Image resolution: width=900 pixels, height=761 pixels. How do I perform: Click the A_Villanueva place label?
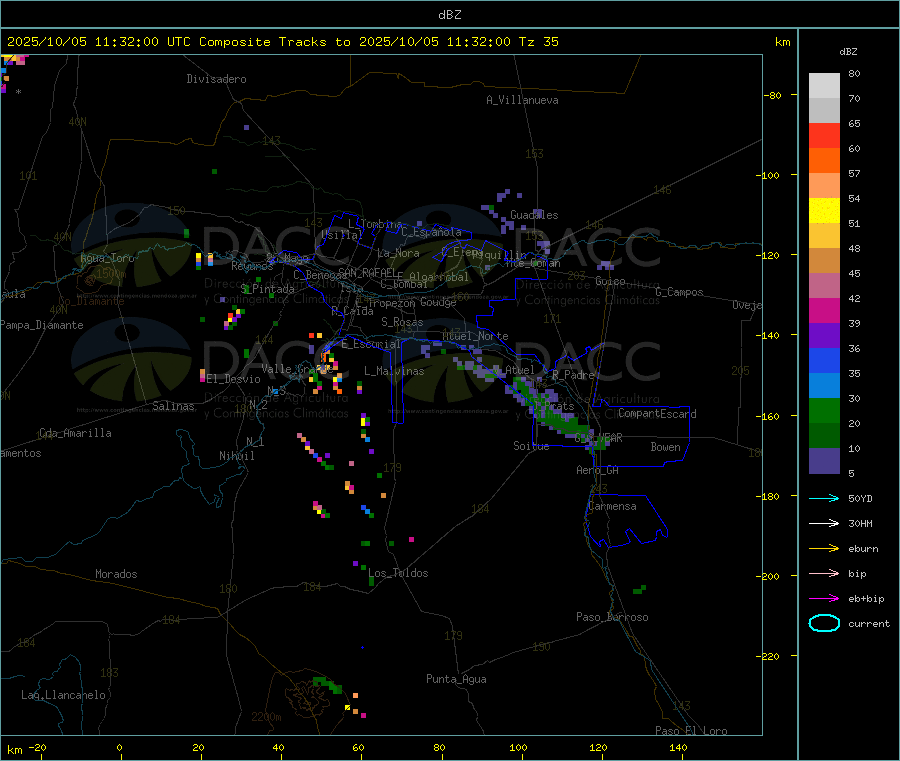click(522, 100)
